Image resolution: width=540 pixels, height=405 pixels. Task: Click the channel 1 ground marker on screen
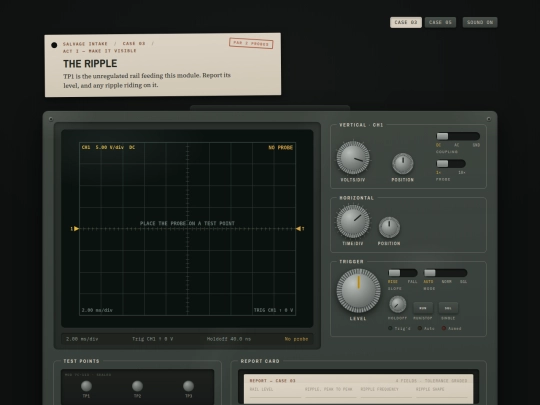pos(75,229)
